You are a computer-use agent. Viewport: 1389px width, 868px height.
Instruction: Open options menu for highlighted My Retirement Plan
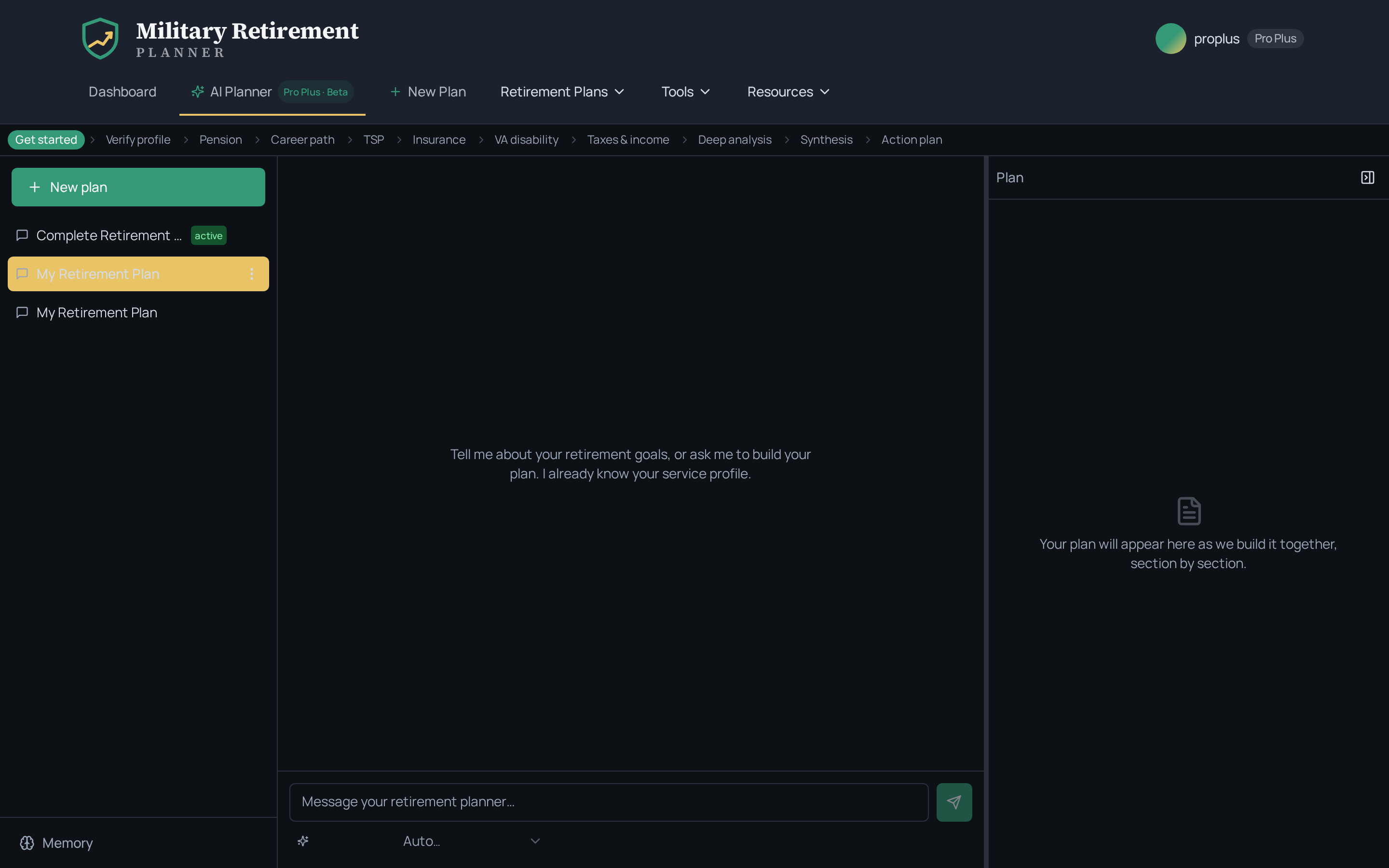coord(251,274)
